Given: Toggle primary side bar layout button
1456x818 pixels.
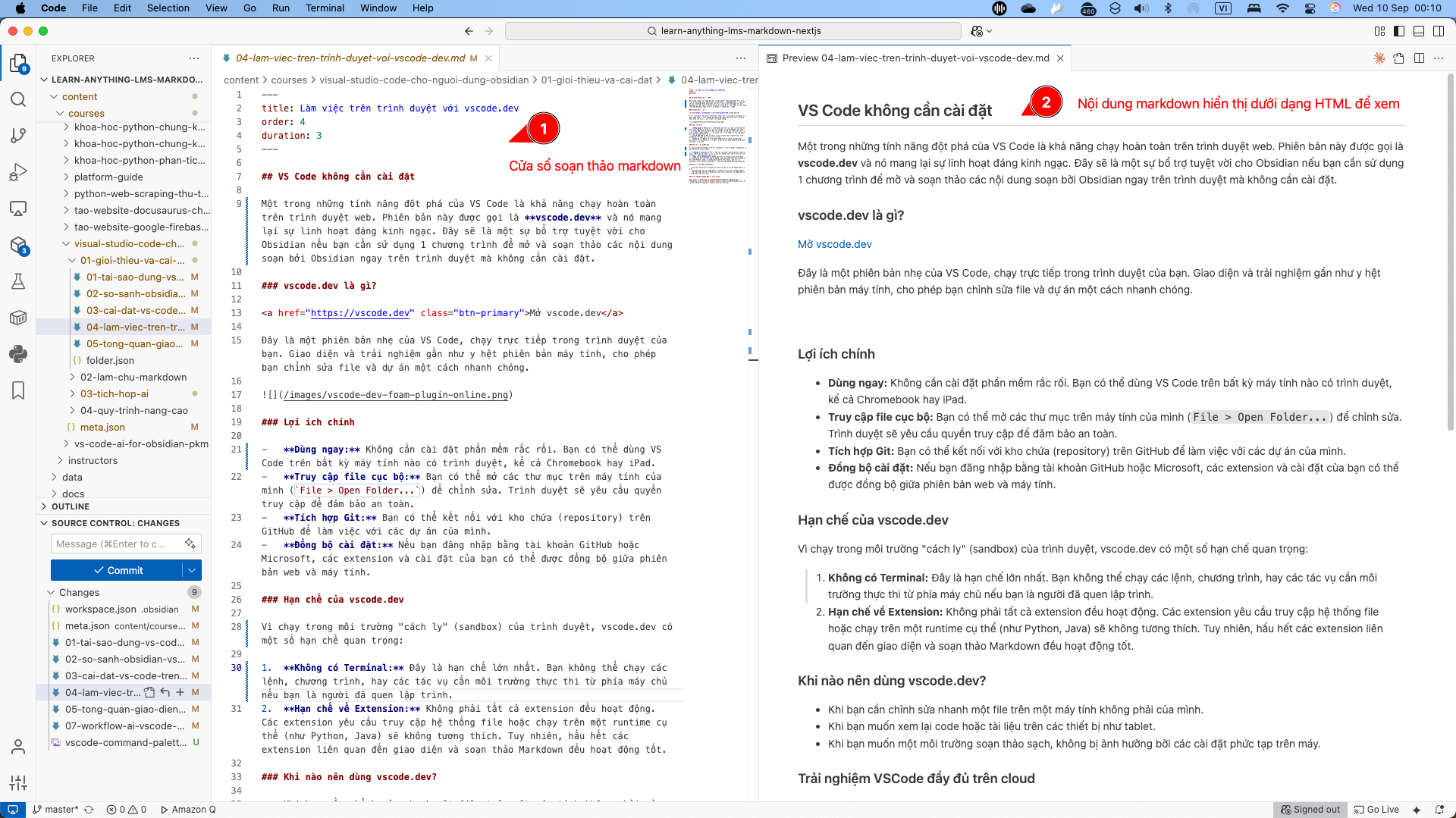Looking at the screenshot, I should coord(1399,31).
